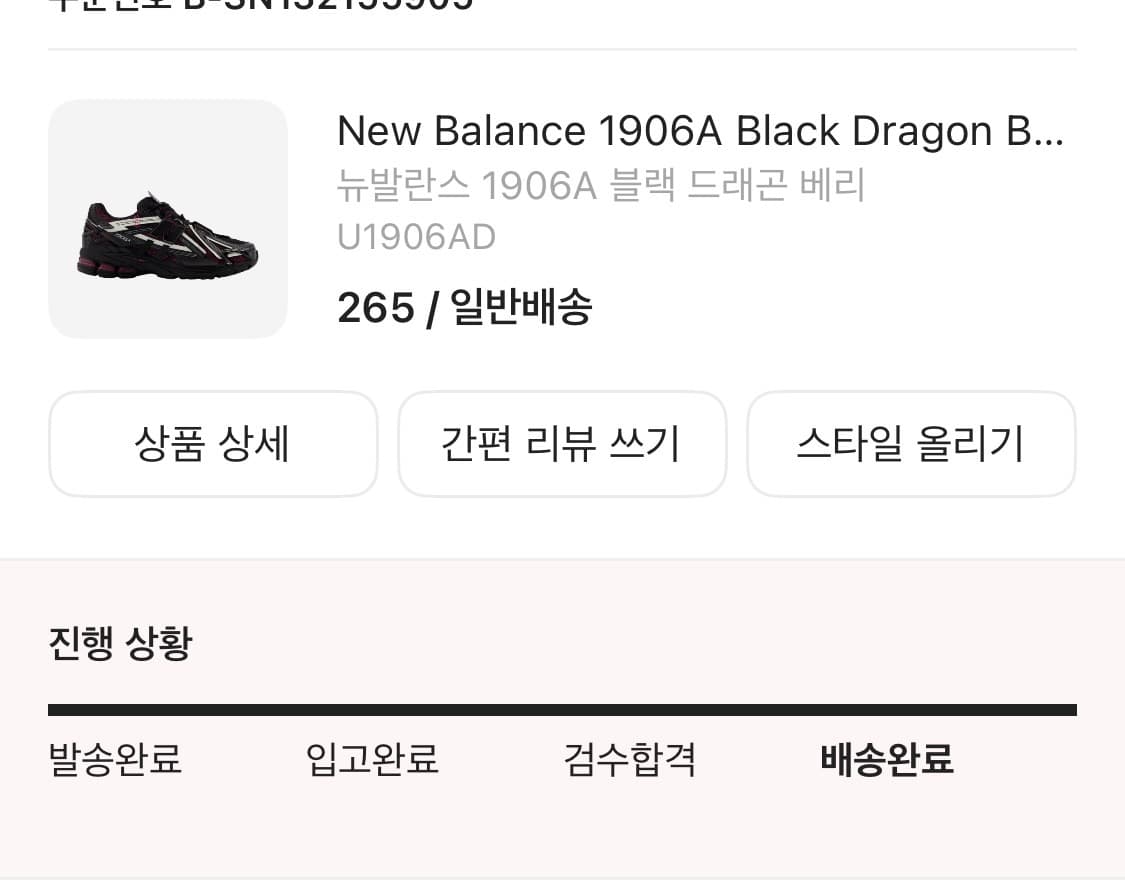Open the black sneaker product thumbnail
This screenshot has height=882, width=1125.
(x=168, y=219)
